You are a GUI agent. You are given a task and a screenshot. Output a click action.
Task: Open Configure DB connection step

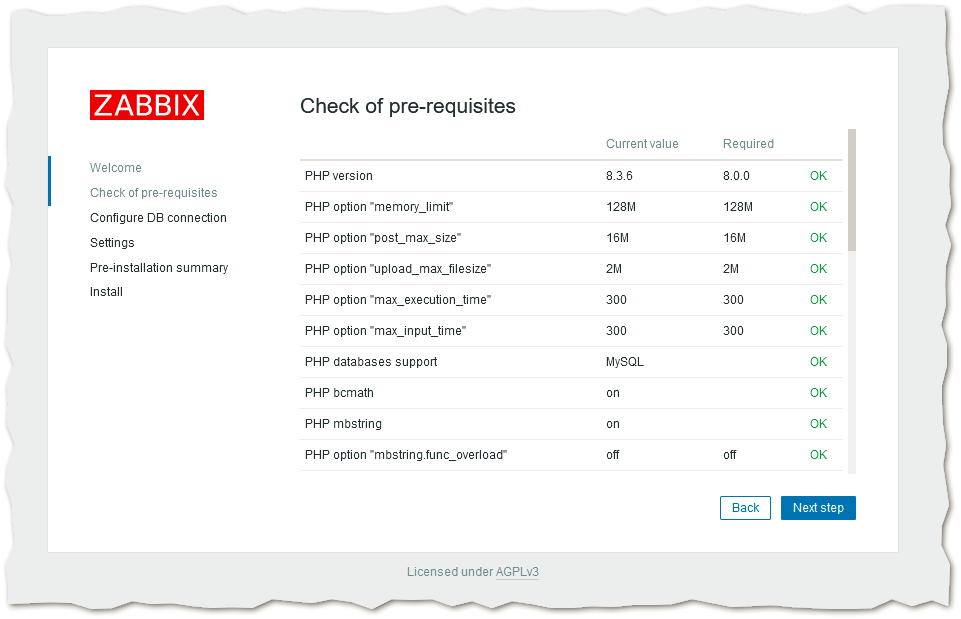click(x=158, y=218)
